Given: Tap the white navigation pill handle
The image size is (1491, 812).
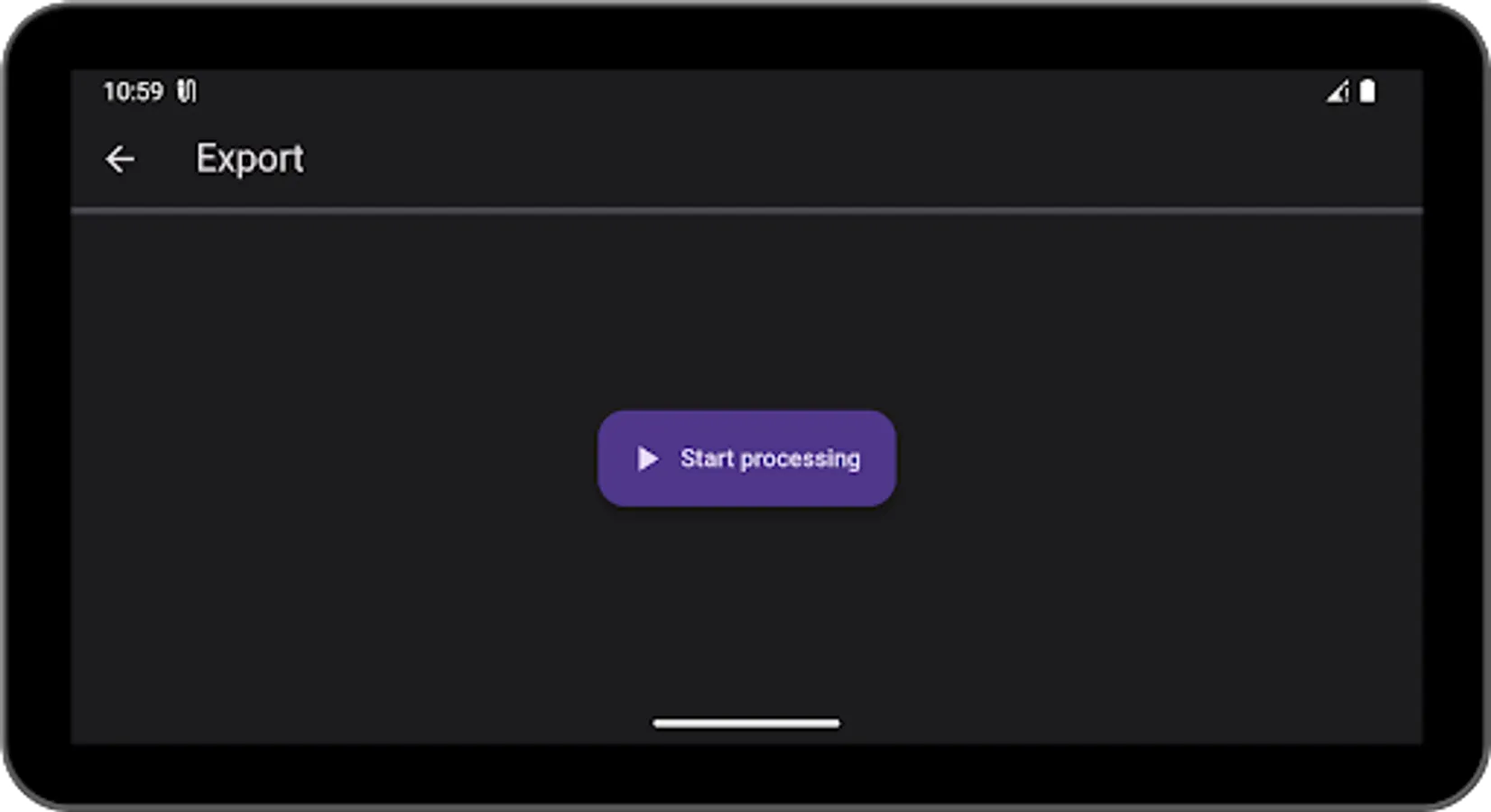Looking at the screenshot, I should 746,723.
